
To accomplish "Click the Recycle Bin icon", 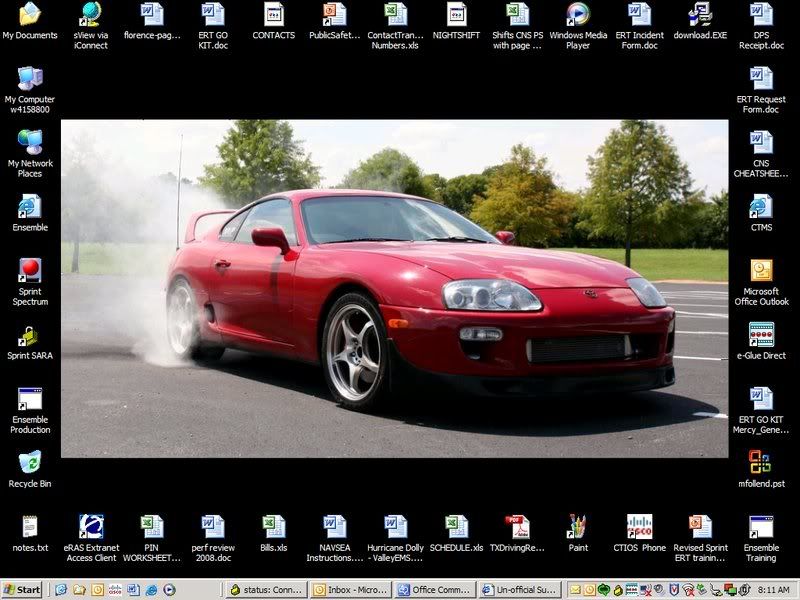I will tap(30, 464).
